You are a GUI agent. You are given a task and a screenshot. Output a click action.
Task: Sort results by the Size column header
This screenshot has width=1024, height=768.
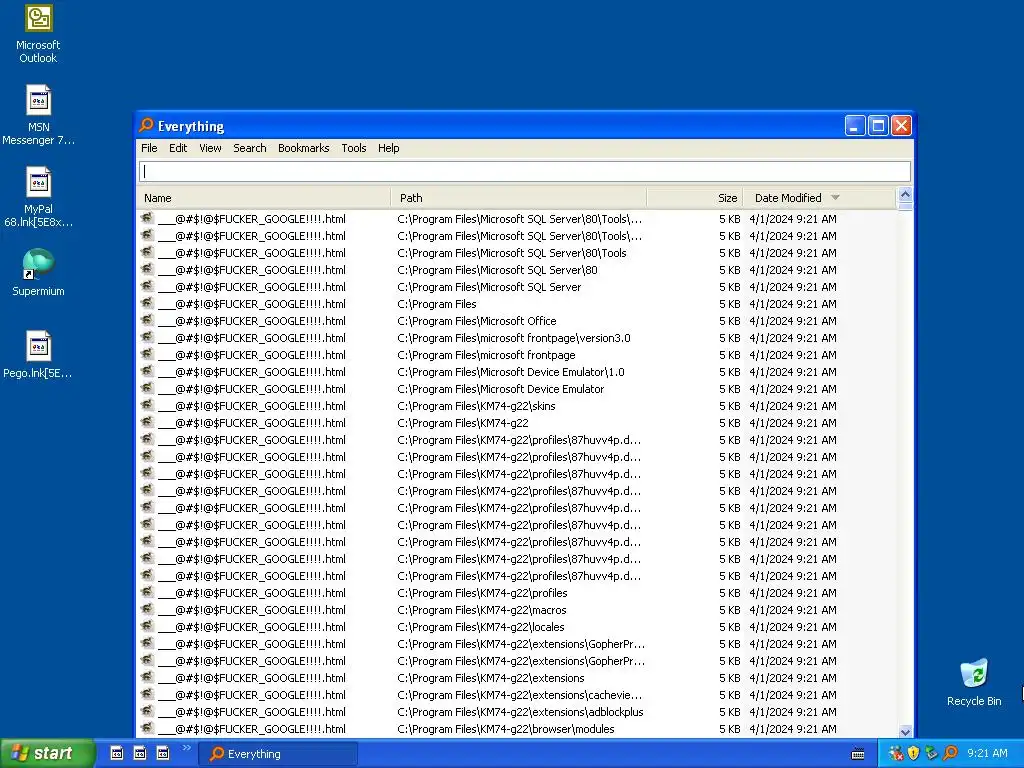tap(695, 198)
